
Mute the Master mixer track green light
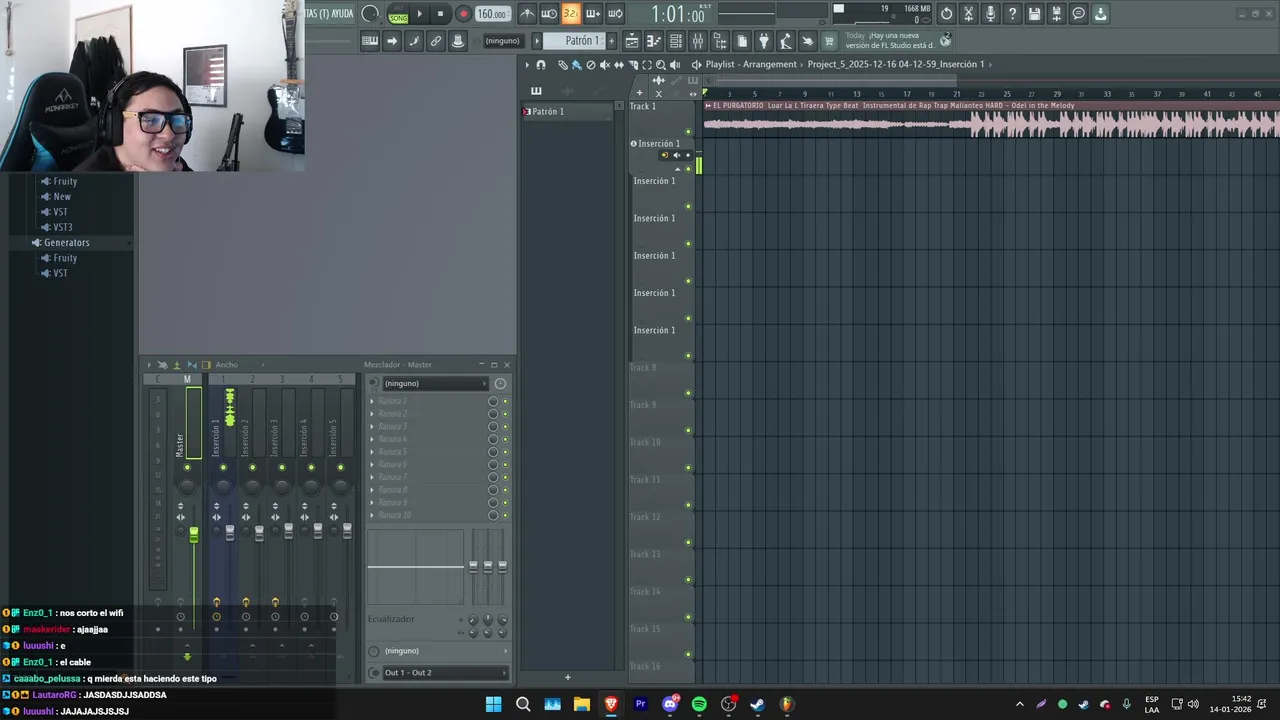[187, 467]
